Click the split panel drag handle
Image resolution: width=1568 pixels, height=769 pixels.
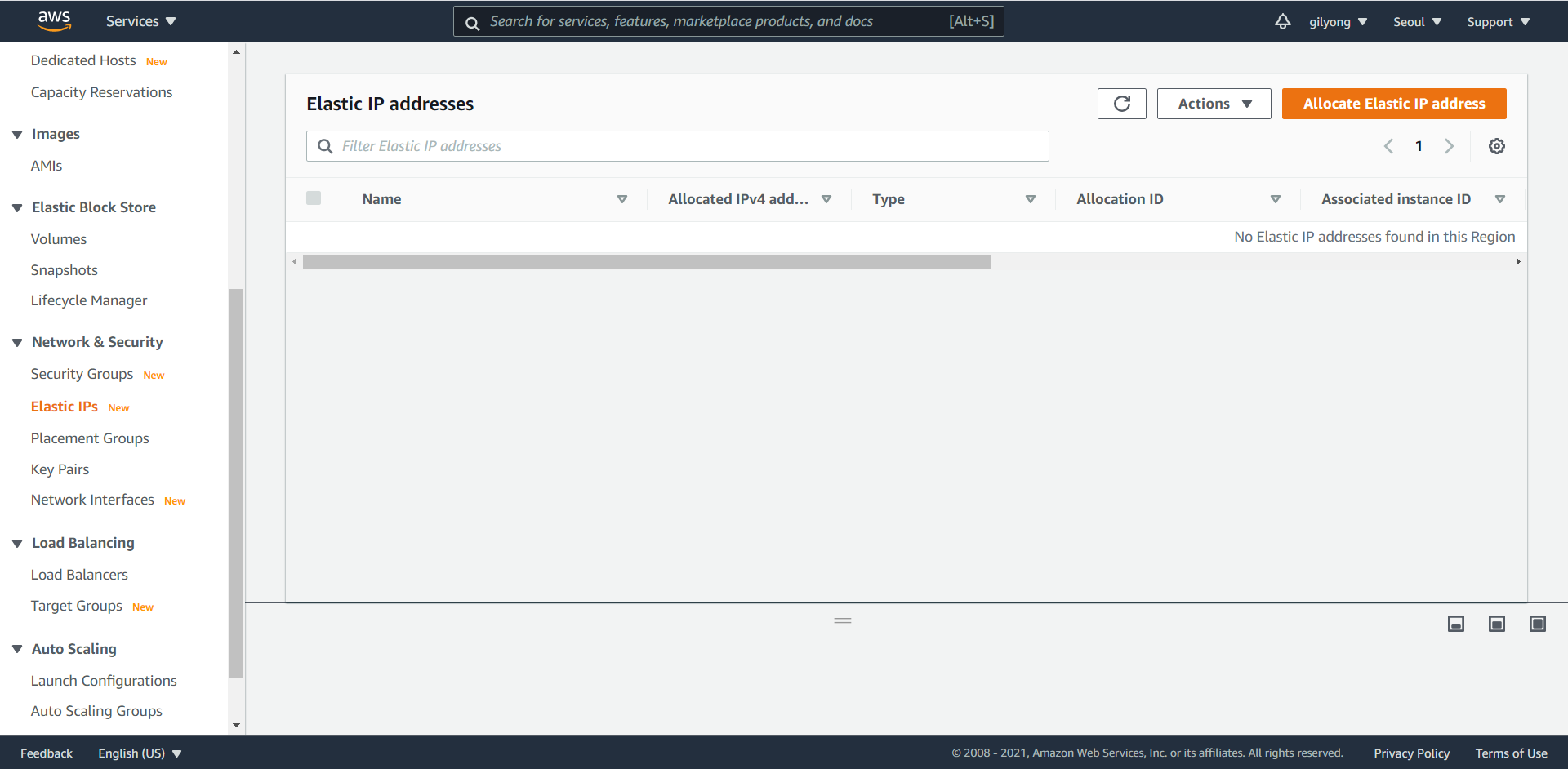pyautogui.click(x=843, y=620)
